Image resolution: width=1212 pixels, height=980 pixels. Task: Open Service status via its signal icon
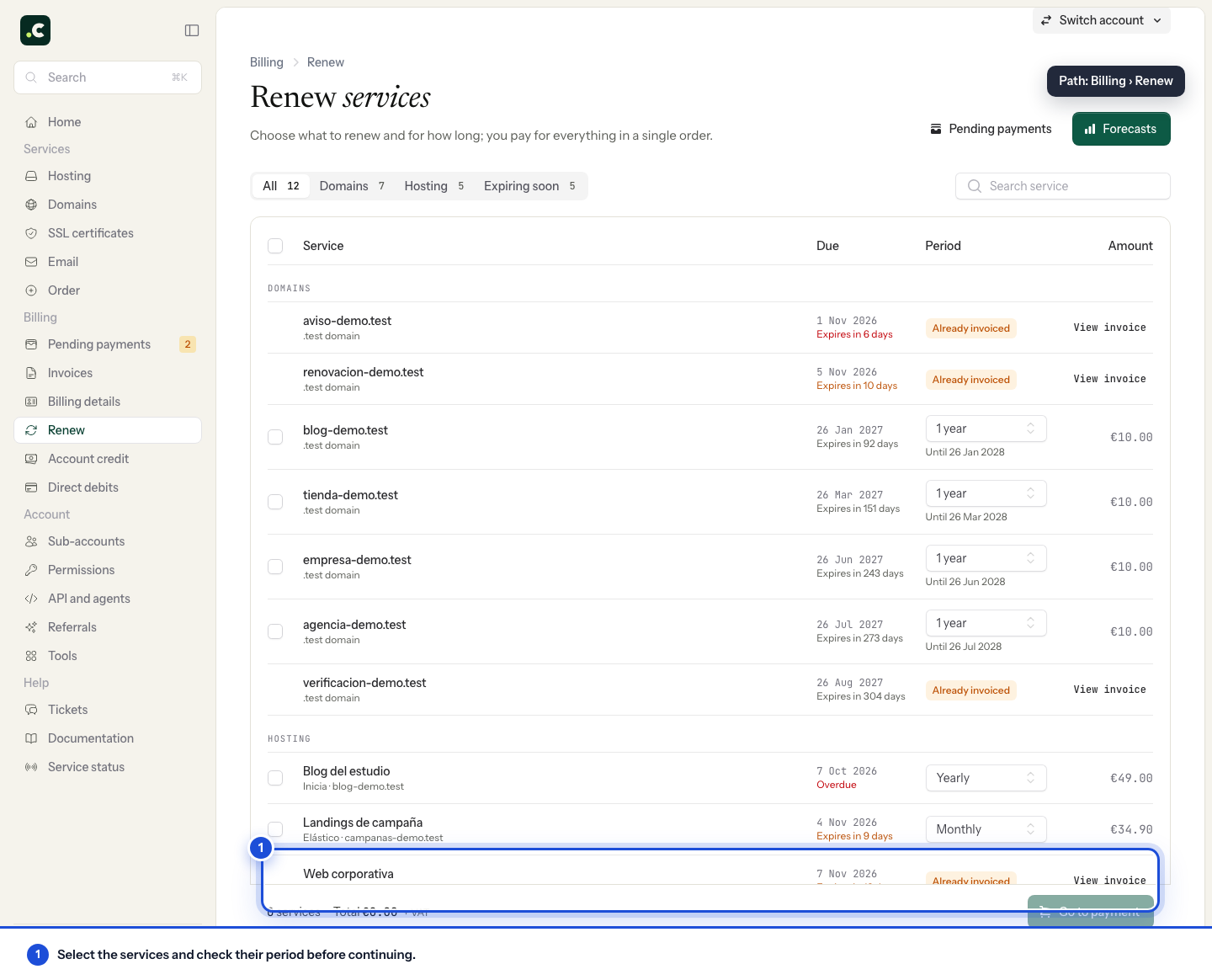pyautogui.click(x=31, y=767)
